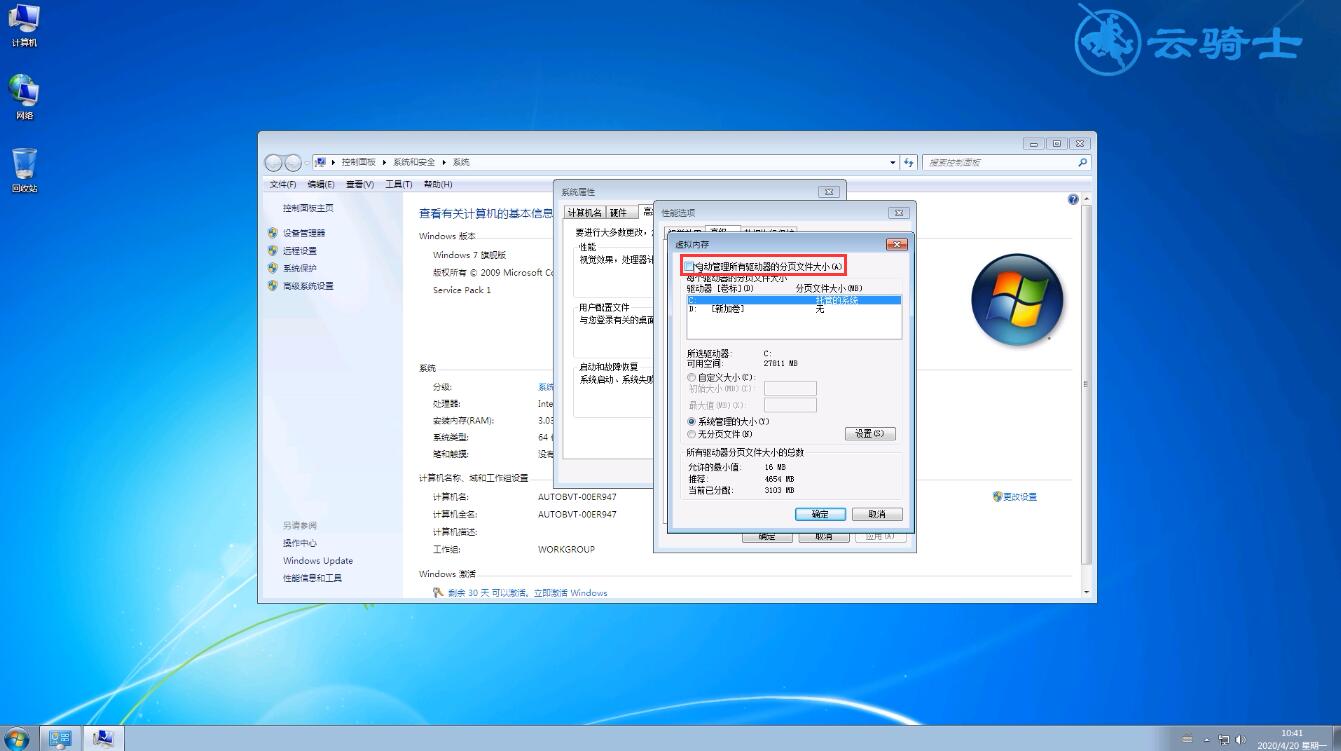Click the Forward navigation arrow in System window
Screen dimensions: 1341x751
point(293,162)
